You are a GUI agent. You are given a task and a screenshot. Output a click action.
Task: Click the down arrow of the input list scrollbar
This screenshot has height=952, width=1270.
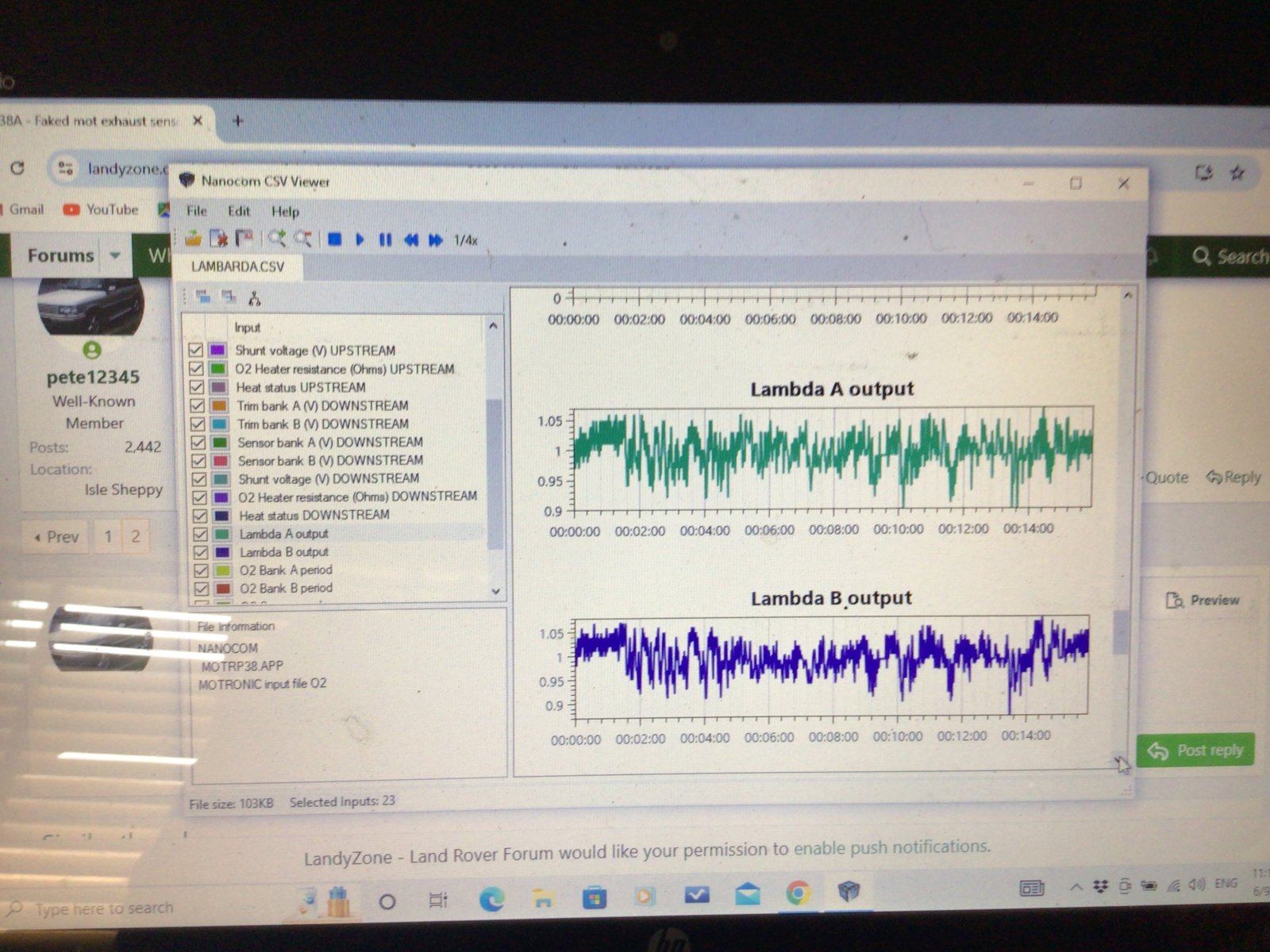click(x=496, y=591)
